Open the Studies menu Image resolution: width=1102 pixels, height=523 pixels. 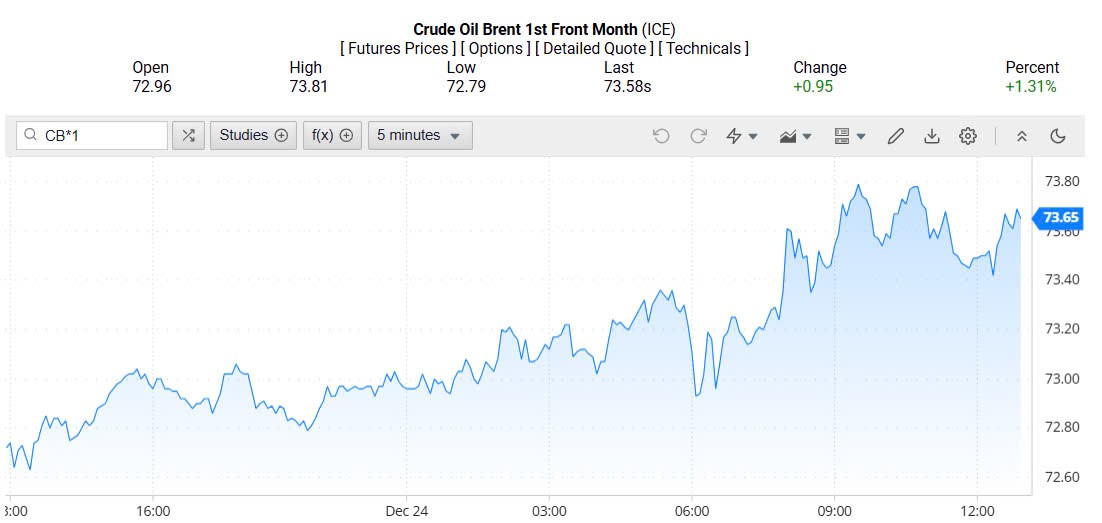click(x=253, y=136)
